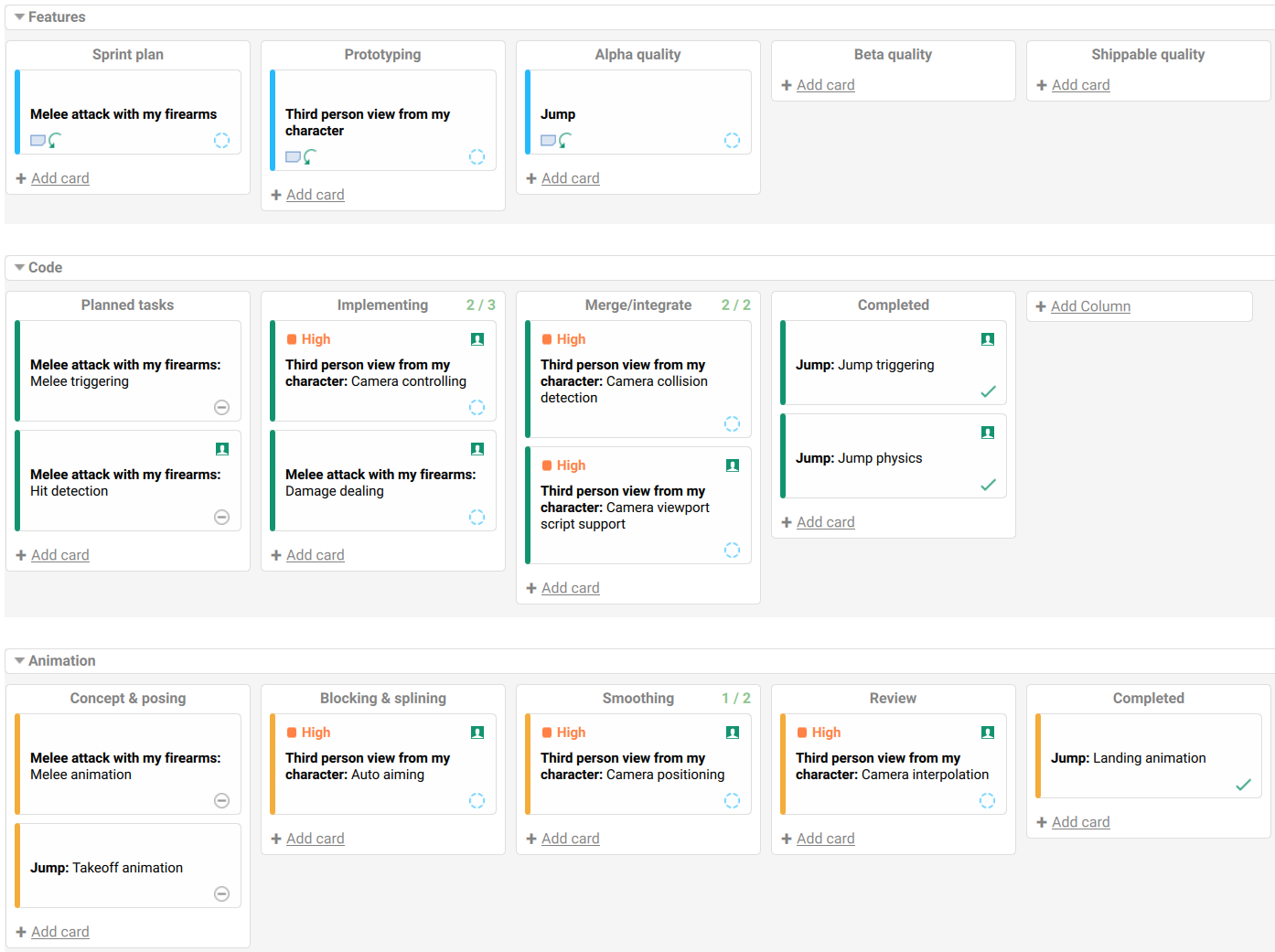Collapse the Code swimlane
The height and width of the screenshot is (952, 1275).
[19, 268]
